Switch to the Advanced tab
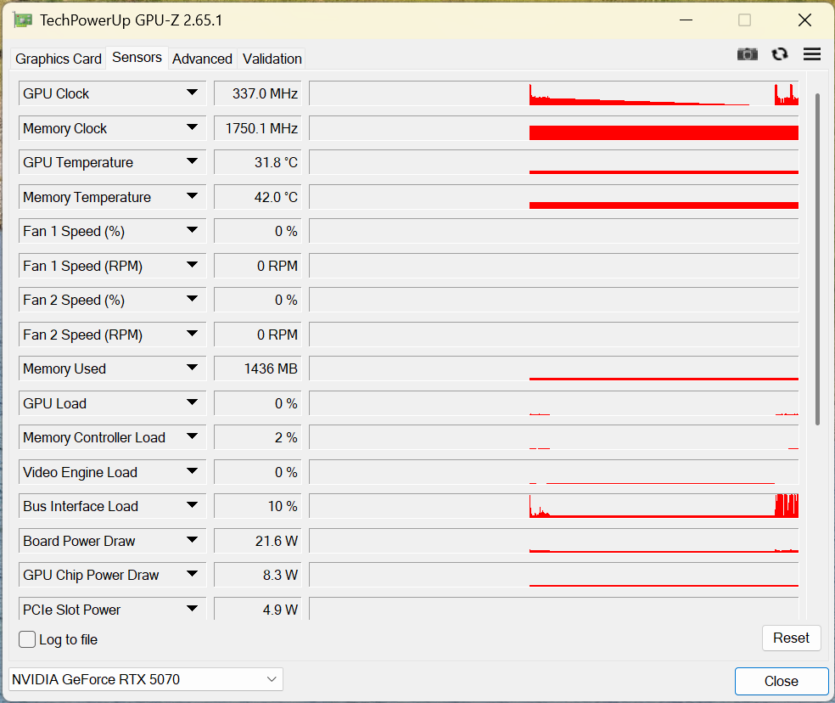 pos(202,59)
